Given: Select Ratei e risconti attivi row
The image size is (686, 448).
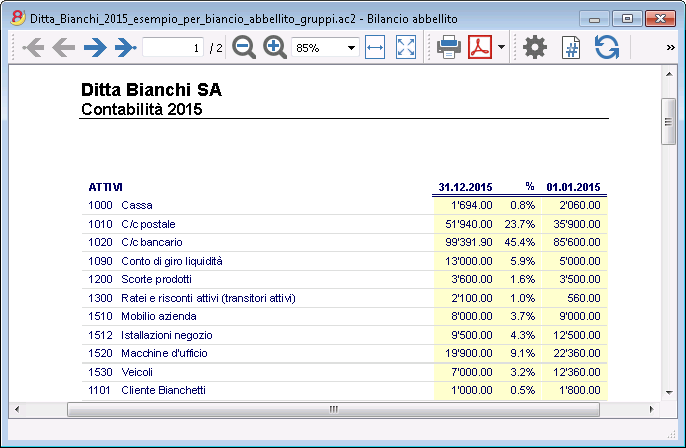Looking at the screenshot, I should click(344, 298).
